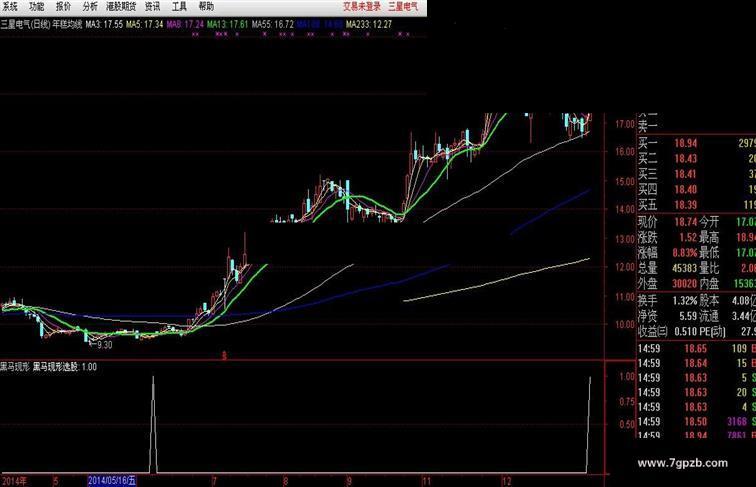Click the 最高 high price label
This screenshot has height=487, width=756.
click(x=709, y=237)
